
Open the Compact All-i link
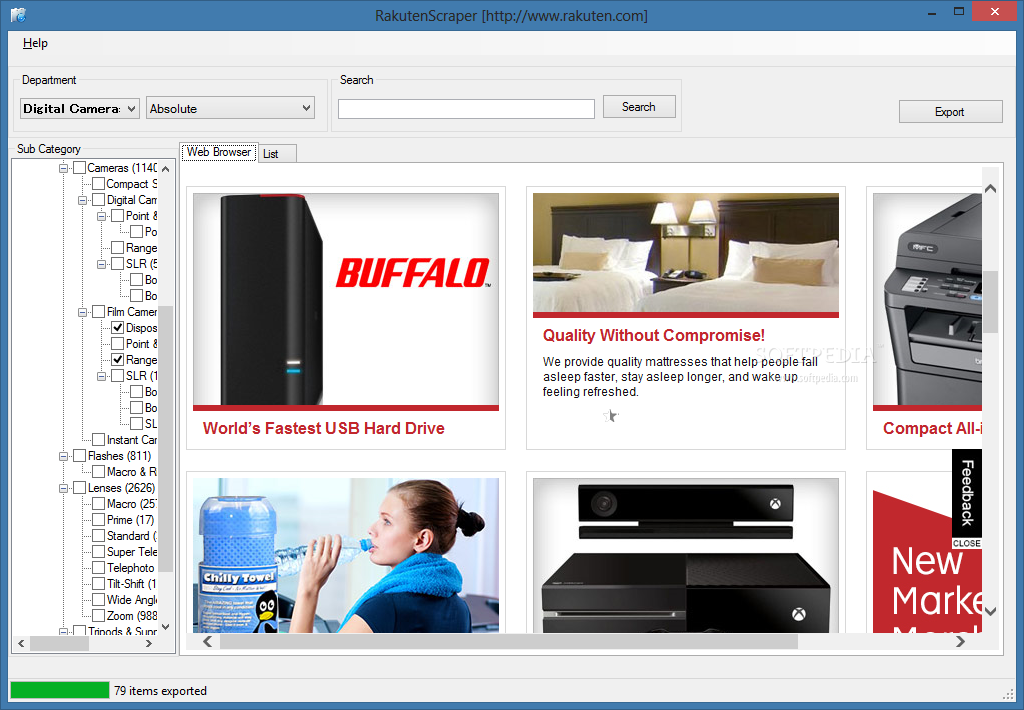click(x=932, y=428)
